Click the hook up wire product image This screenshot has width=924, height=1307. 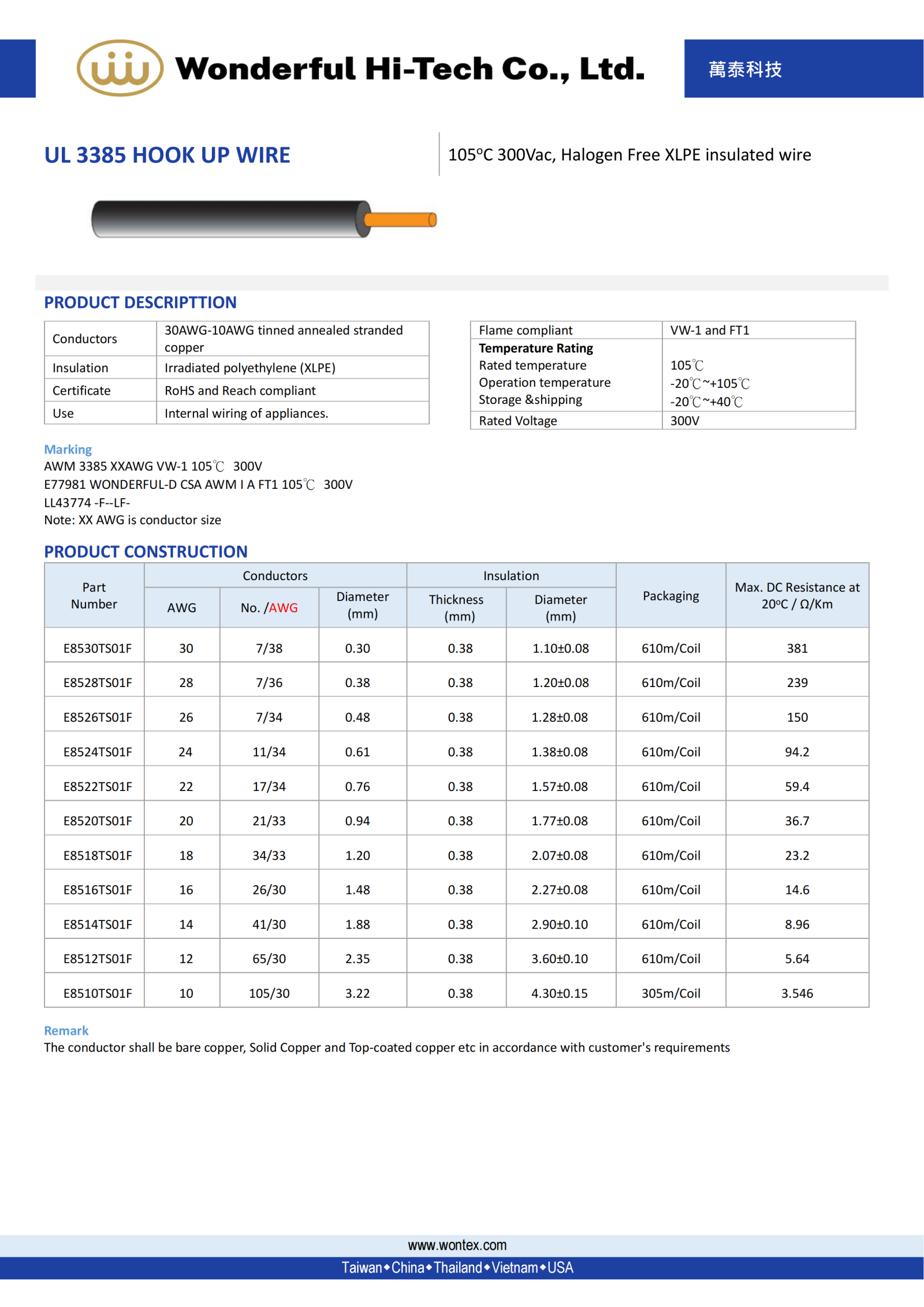pos(264,219)
